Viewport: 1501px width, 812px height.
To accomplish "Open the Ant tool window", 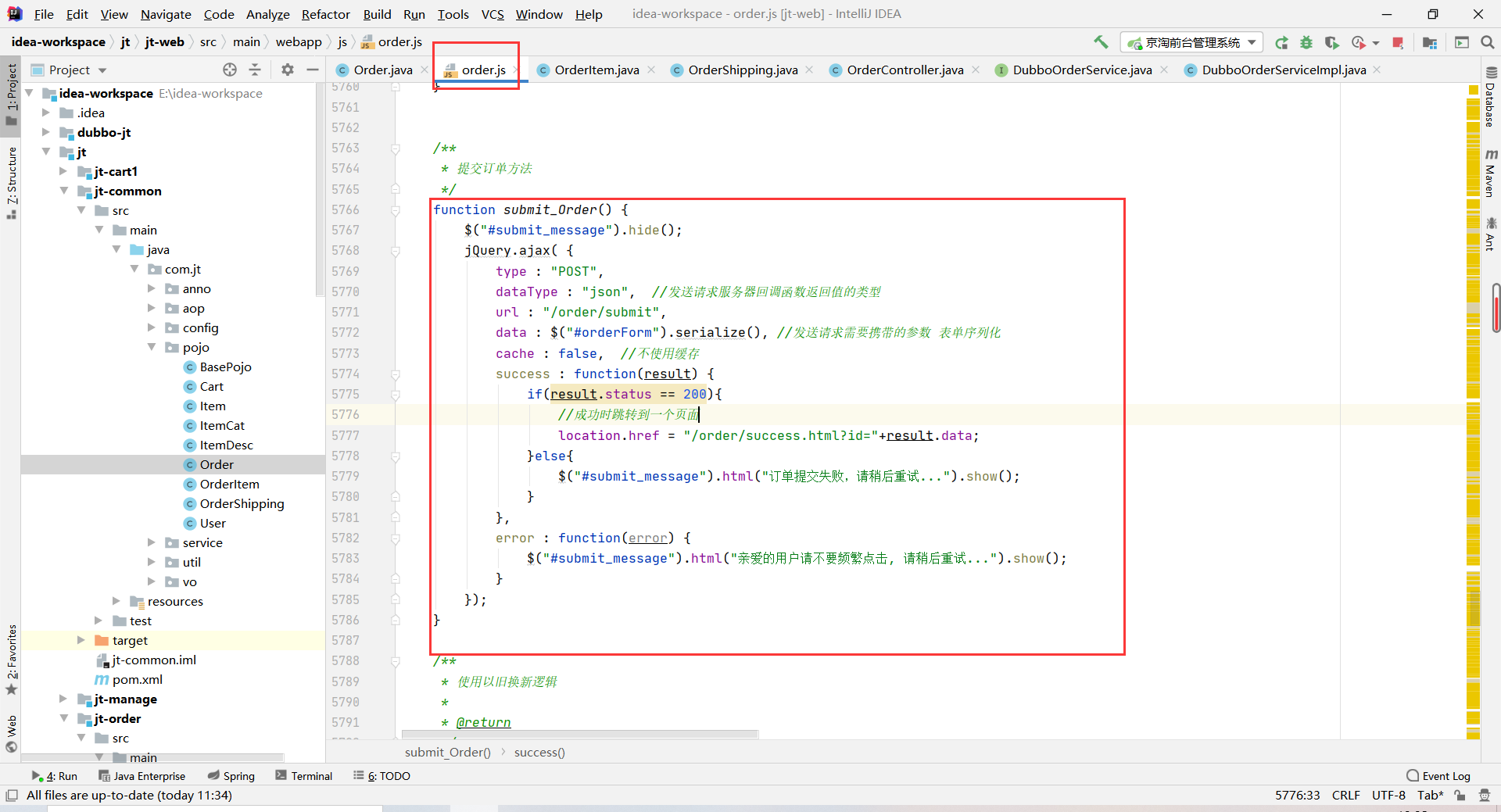I will (x=1490, y=234).
